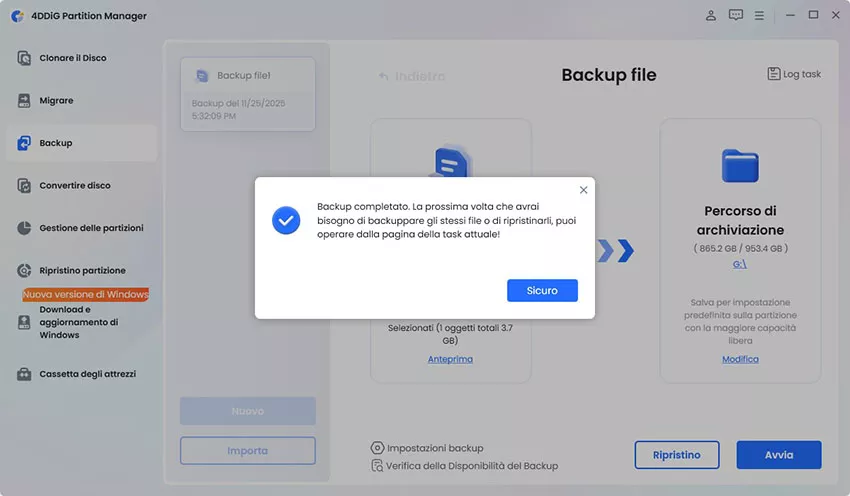Click the Selezionati oggetti totali text
Image resolution: width=850 pixels, height=496 pixels.
coord(450,334)
